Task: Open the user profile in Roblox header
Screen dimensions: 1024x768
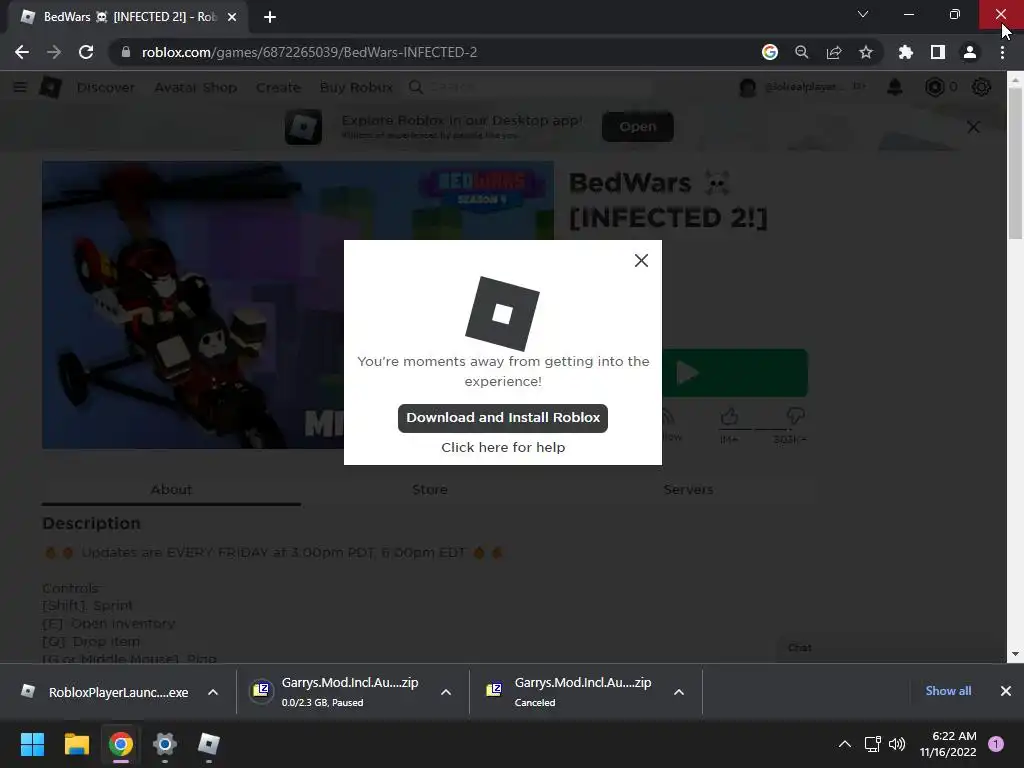Action: [802, 87]
